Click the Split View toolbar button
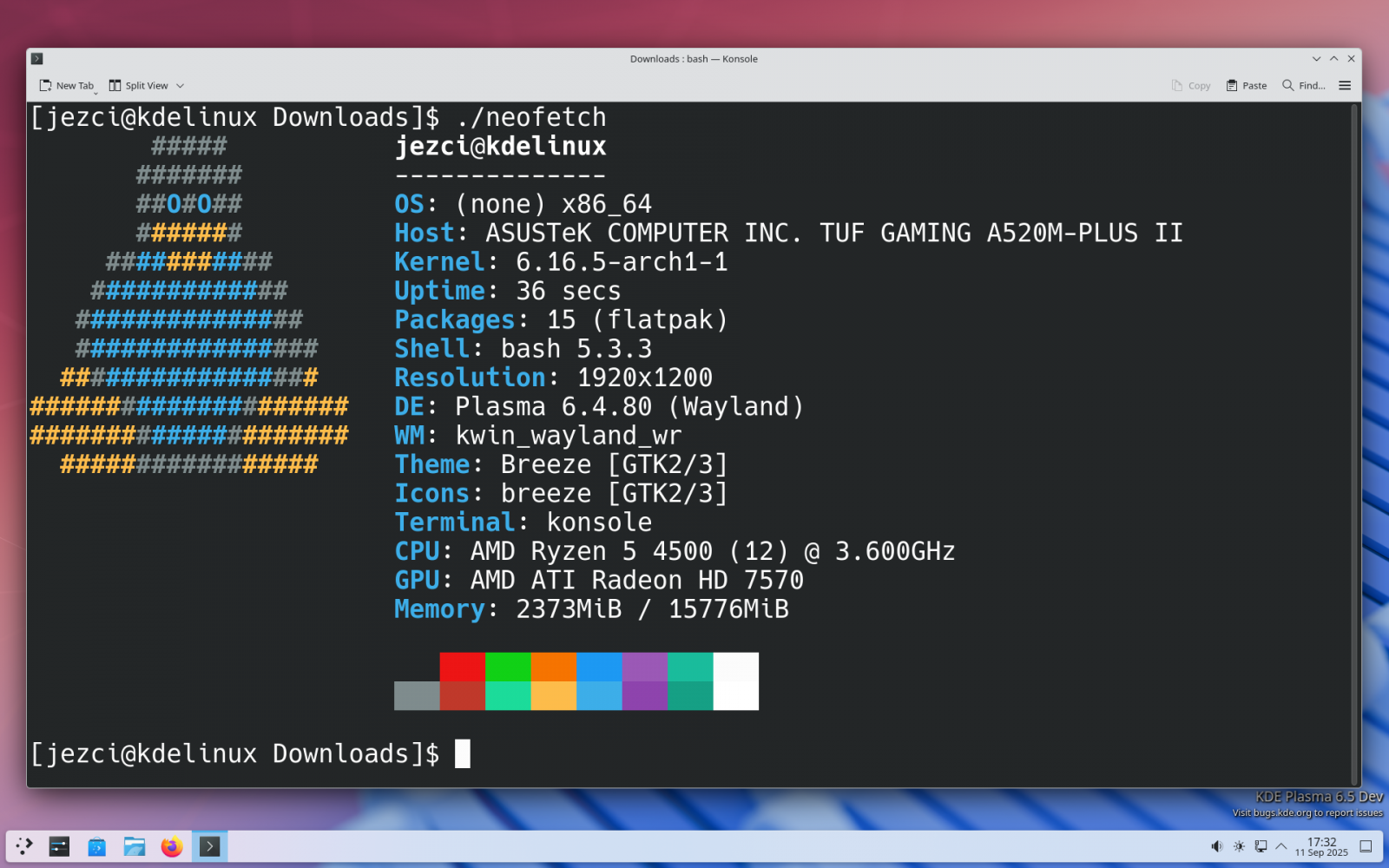1389x868 pixels. 139,86
